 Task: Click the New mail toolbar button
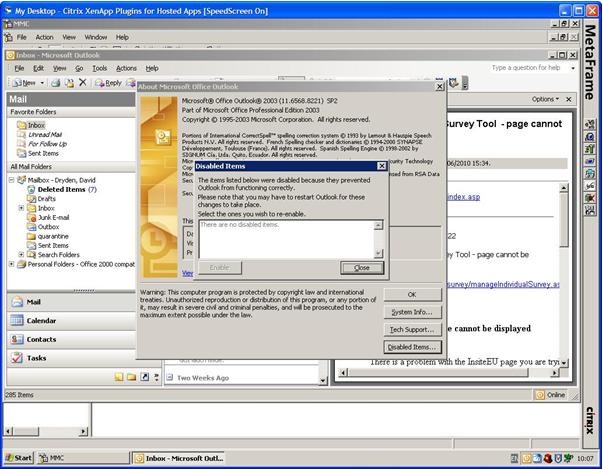coord(24,83)
